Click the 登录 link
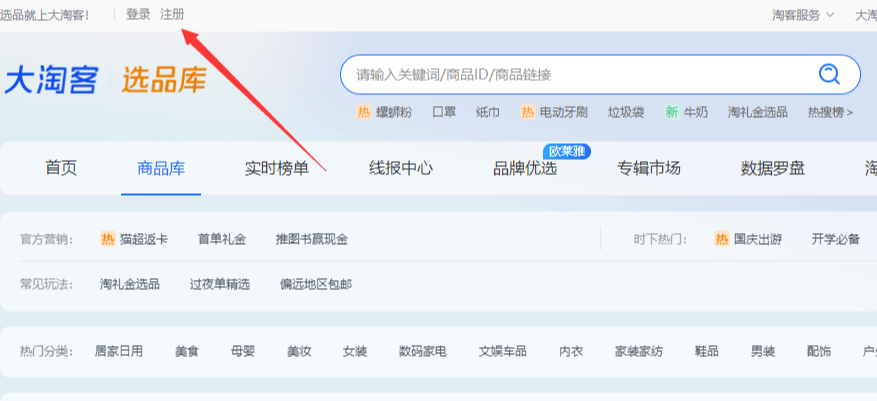This screenshot has height=401, width=877. pos(139,15)
